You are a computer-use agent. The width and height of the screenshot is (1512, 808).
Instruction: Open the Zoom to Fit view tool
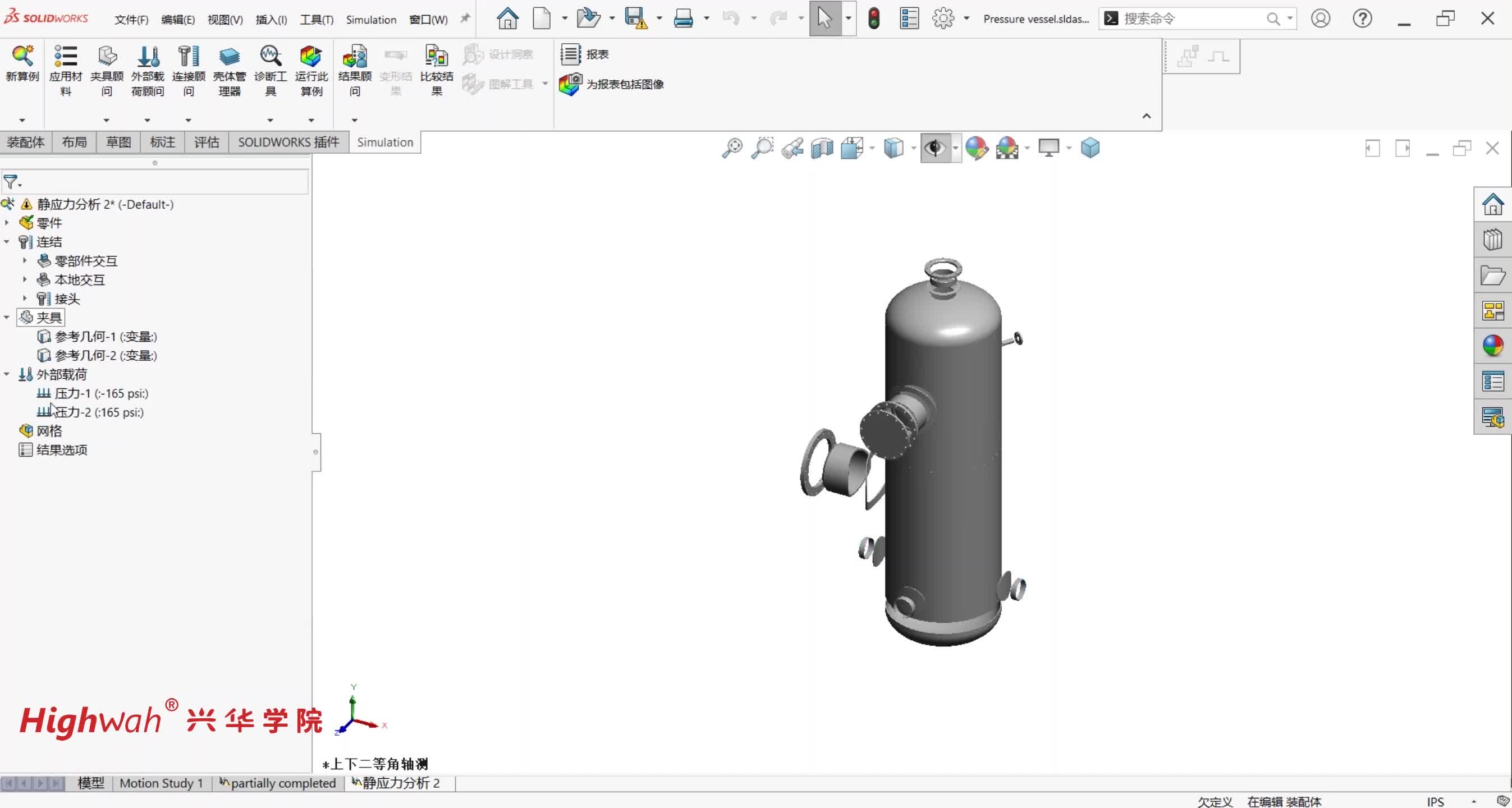pyautogui.click(x=731, y=148)
